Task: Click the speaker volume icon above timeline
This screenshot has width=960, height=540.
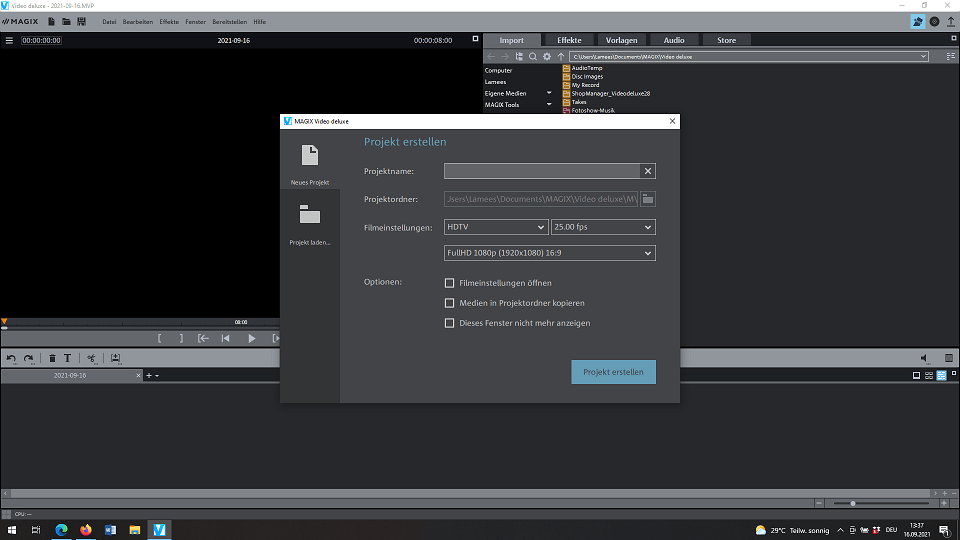Action: (924, 358)
